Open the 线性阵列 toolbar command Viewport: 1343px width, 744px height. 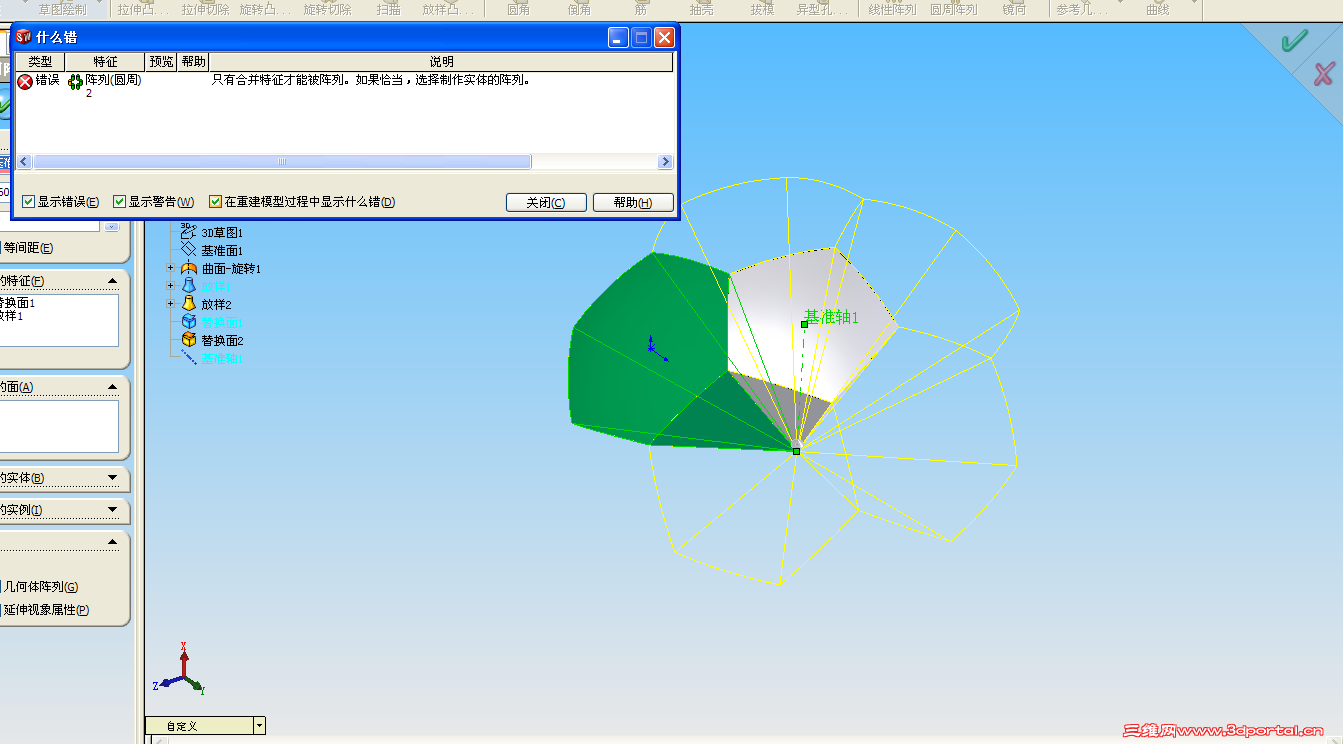[892, 9]
